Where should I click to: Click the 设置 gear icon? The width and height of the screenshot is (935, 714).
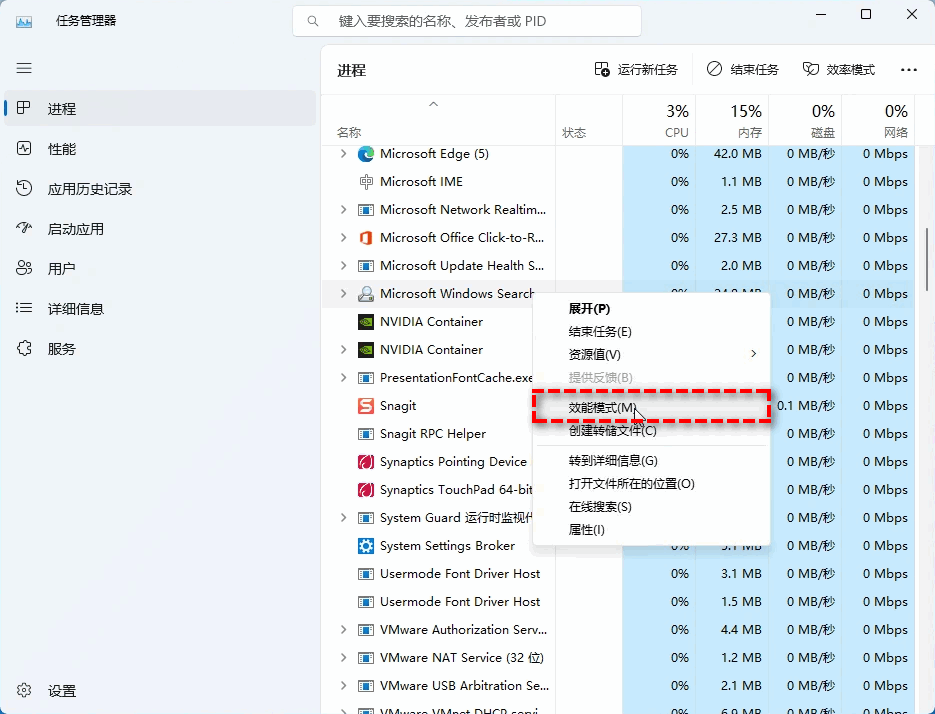point(24,690)
